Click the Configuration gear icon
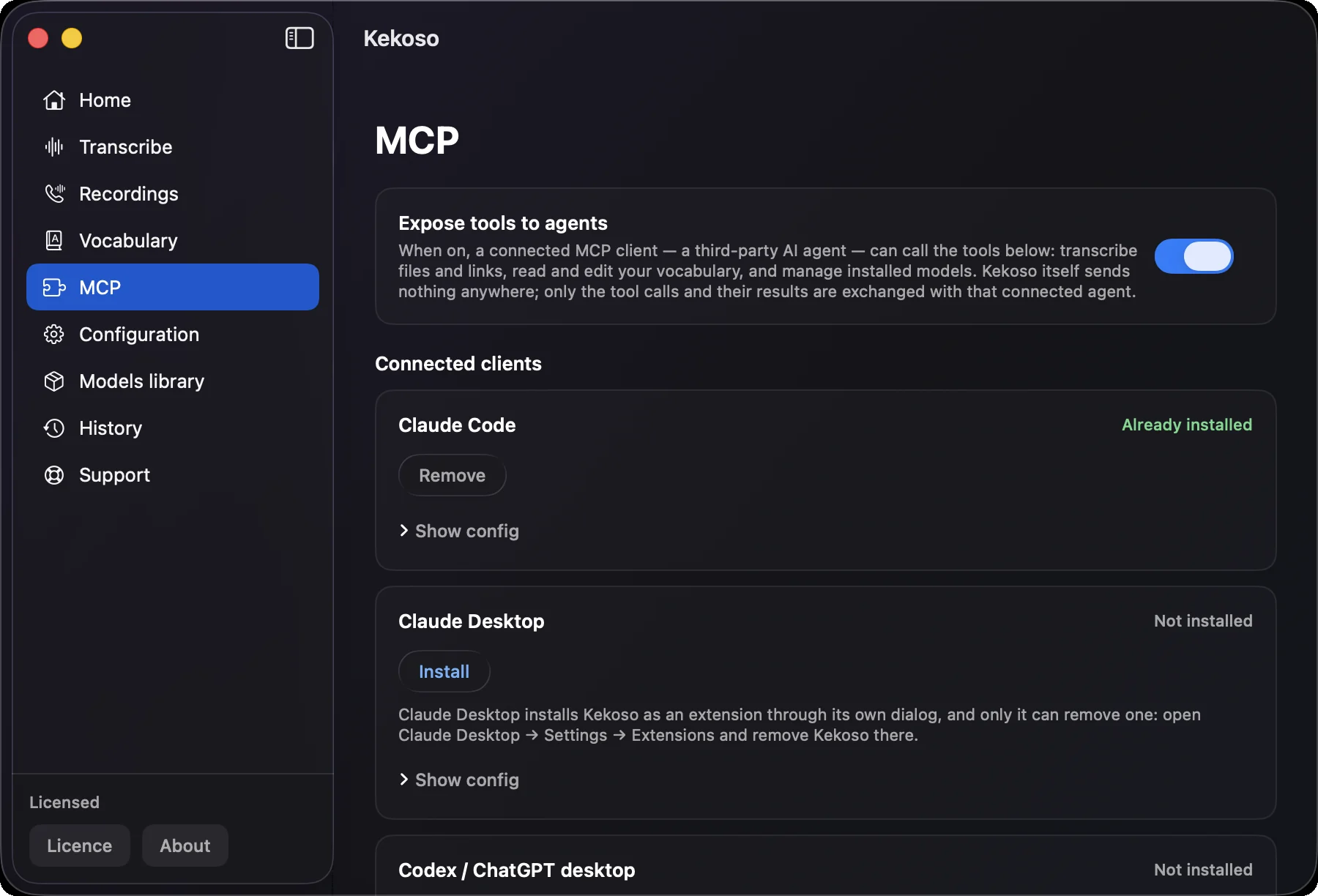 54,335
